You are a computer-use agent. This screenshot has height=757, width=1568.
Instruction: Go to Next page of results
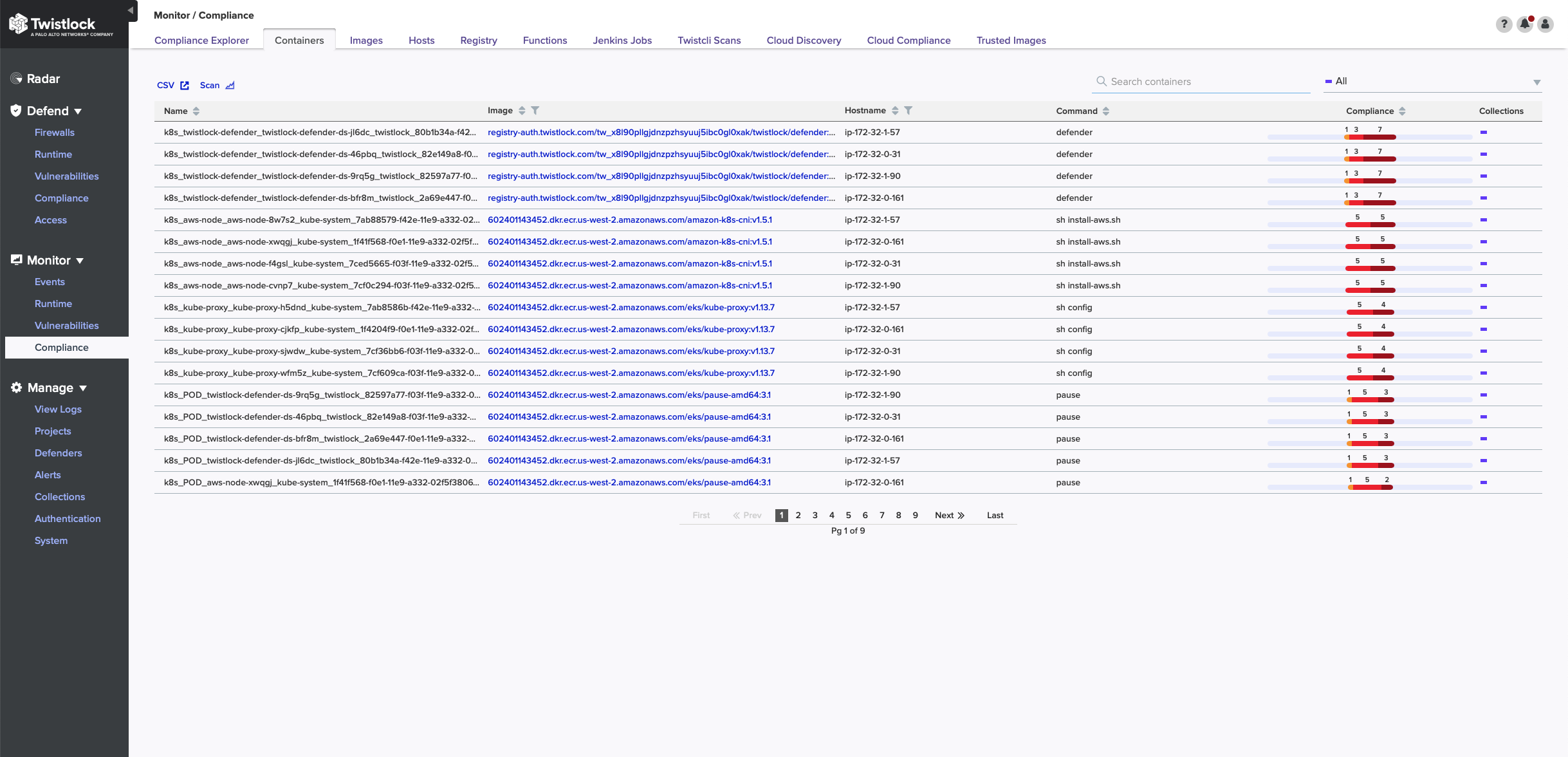point(949,516)
